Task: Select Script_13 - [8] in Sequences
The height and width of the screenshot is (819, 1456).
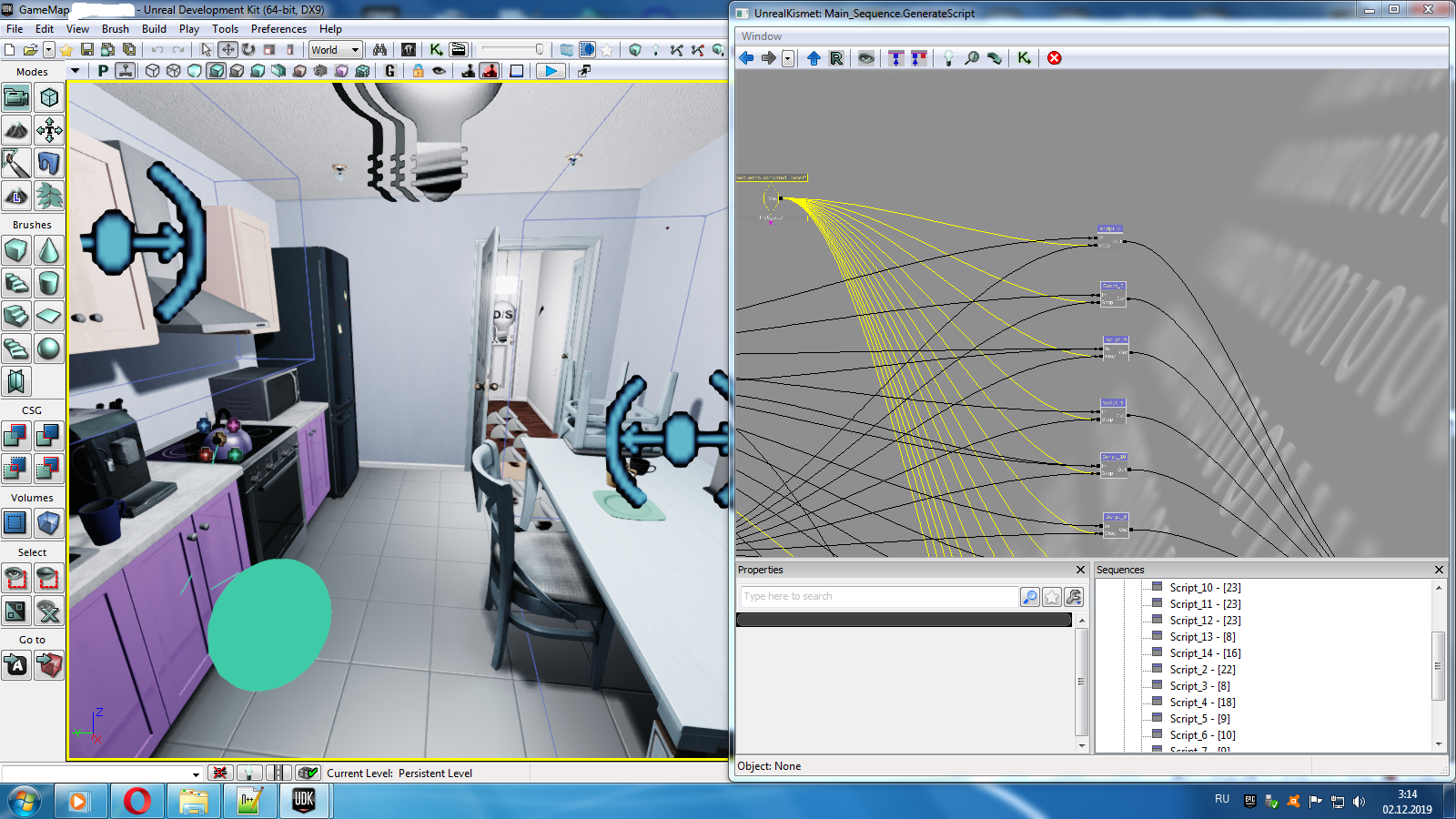Action: [x=1202, y=637]
